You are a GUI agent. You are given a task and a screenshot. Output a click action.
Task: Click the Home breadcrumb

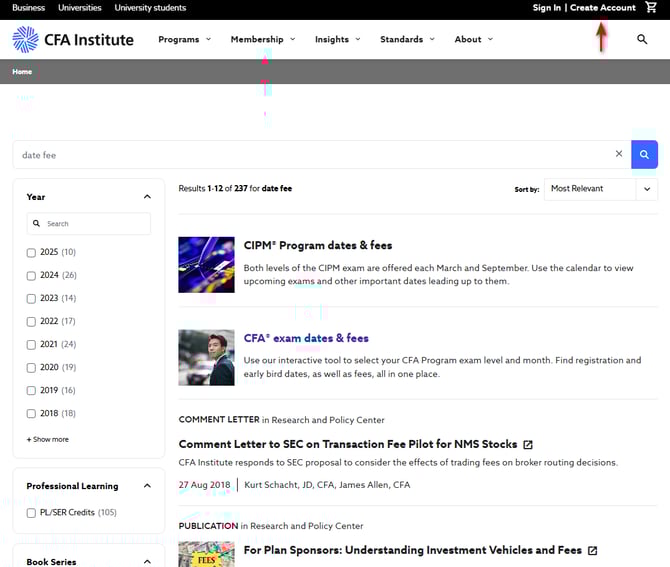click(x=22, y=72)
